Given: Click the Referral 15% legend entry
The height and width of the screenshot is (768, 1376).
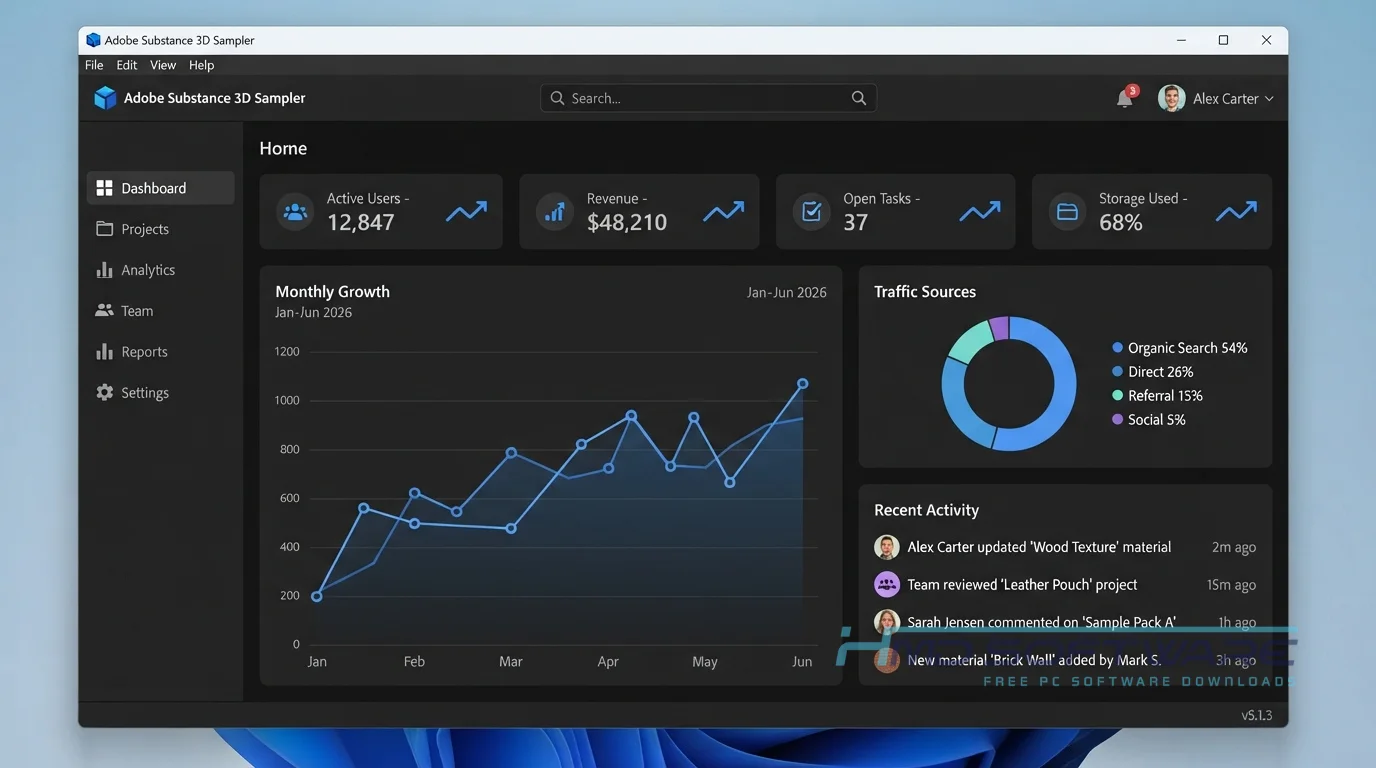Looking at the screenshot, I should point(1157,396).
